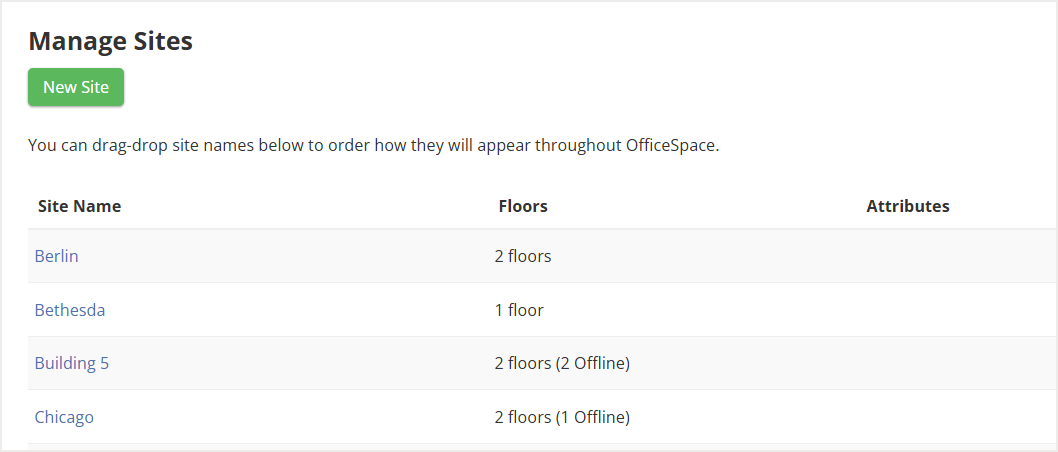The height and width of the screenshot is (452, 1058).
Task: Click the green New Site button
Action: click(x=76, y=87)
